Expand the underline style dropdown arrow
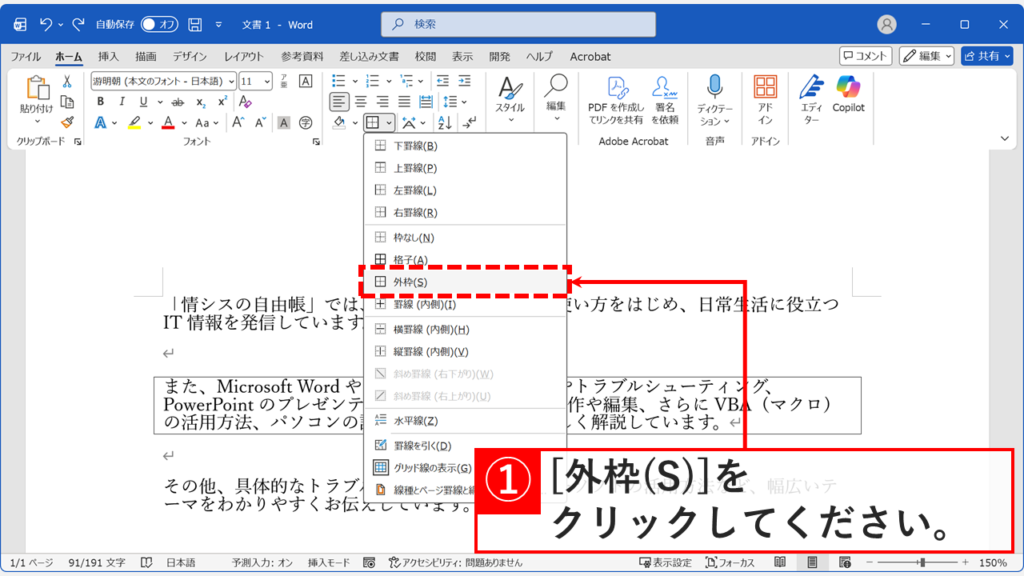Image resolution: width=1024 pixels, height=576 pixels. 160,99
